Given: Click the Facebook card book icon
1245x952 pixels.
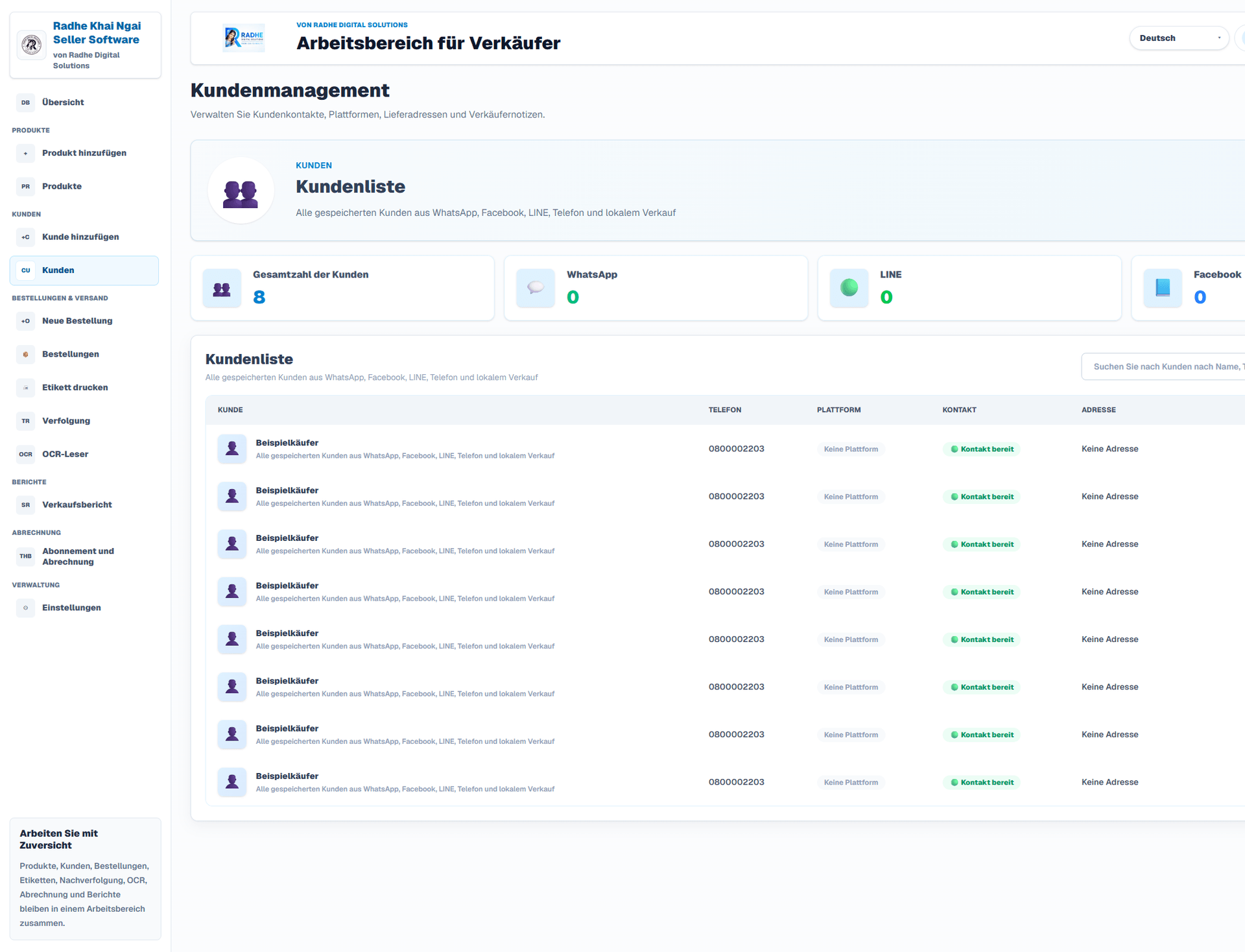Looking at the screenshot, I should (1163, 288).
